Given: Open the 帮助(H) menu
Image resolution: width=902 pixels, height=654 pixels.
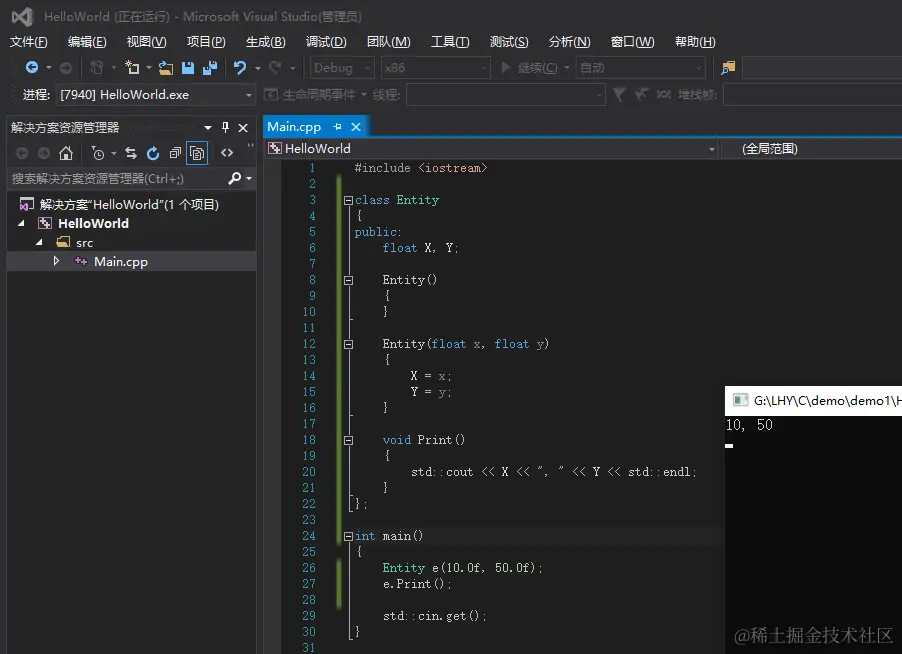Looking at the screenshot, I should click(695, 41).
